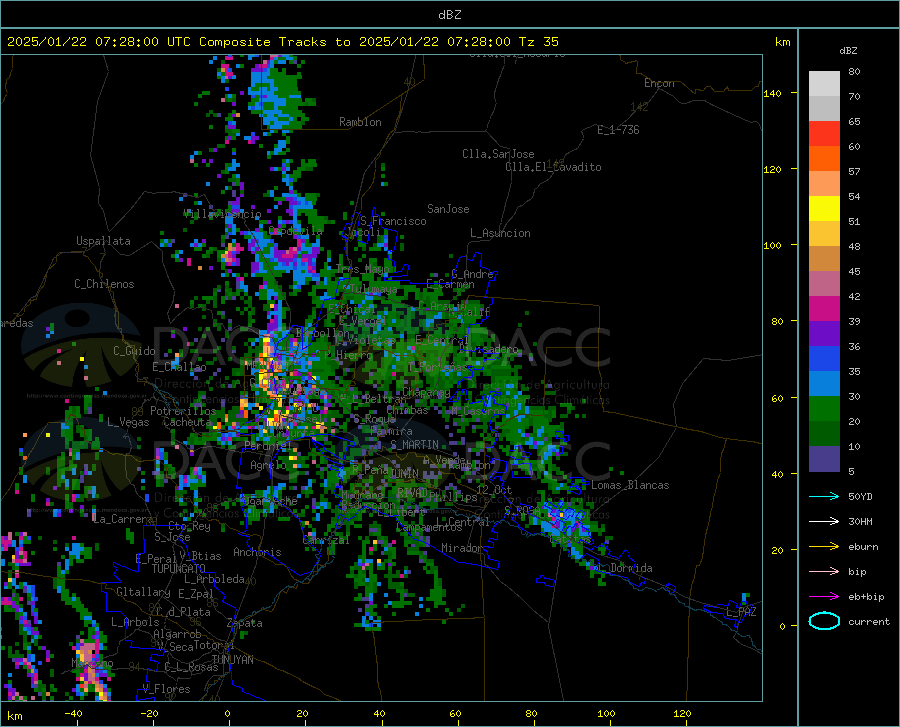Click the Mirador map label
The height and width of the screenshot is (727, 900).
(x=462, y=548)
